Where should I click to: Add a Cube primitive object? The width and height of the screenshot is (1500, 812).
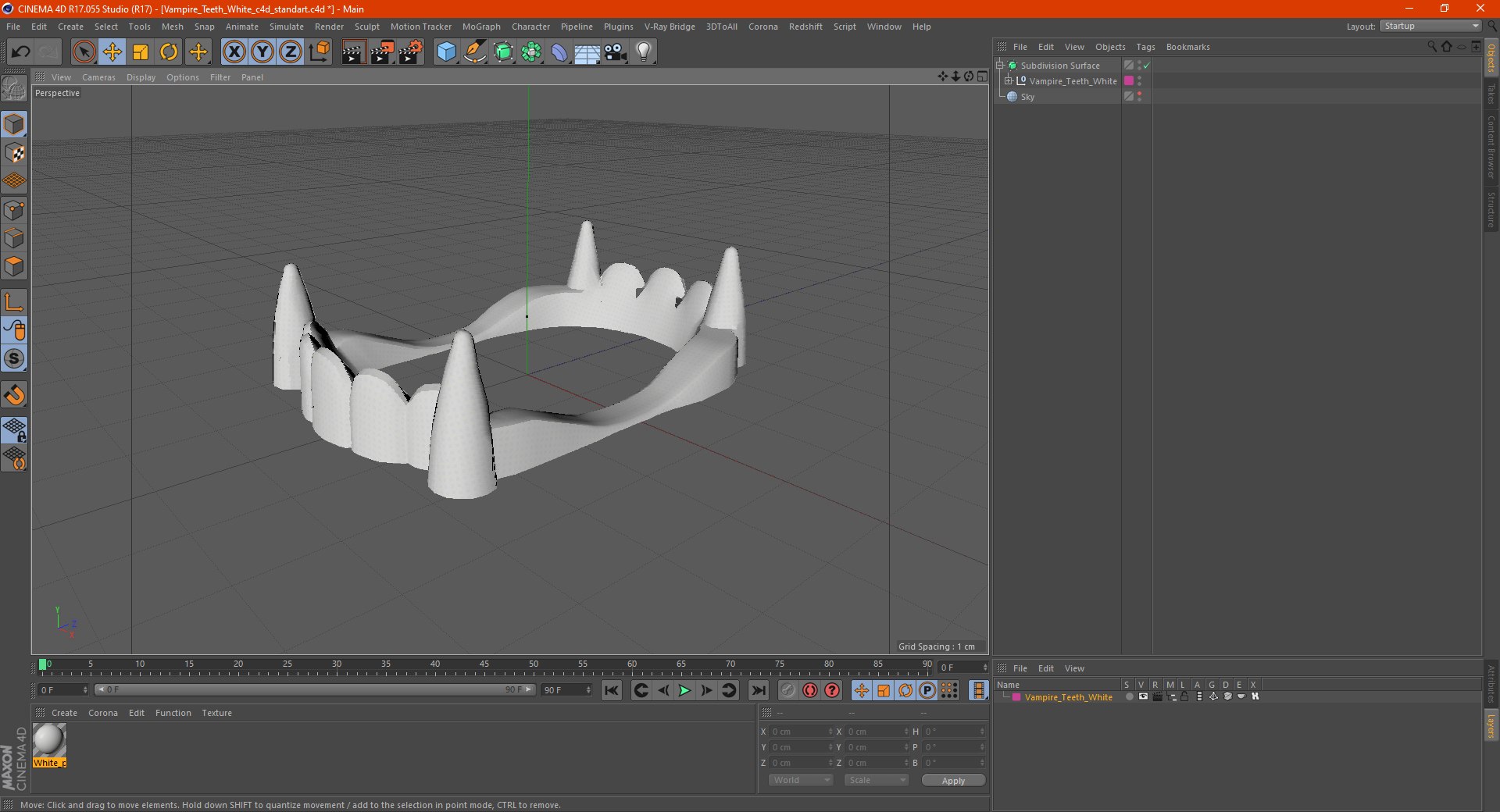446,52
